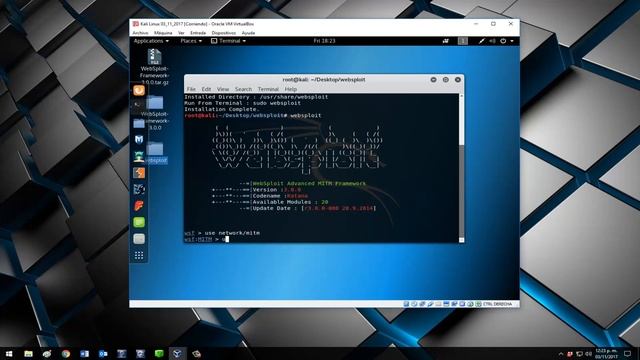The height and width of the screenshot is (360, 640).
Task: Open Entrada menu in VirtualBox window
Action: click(198, 33)
